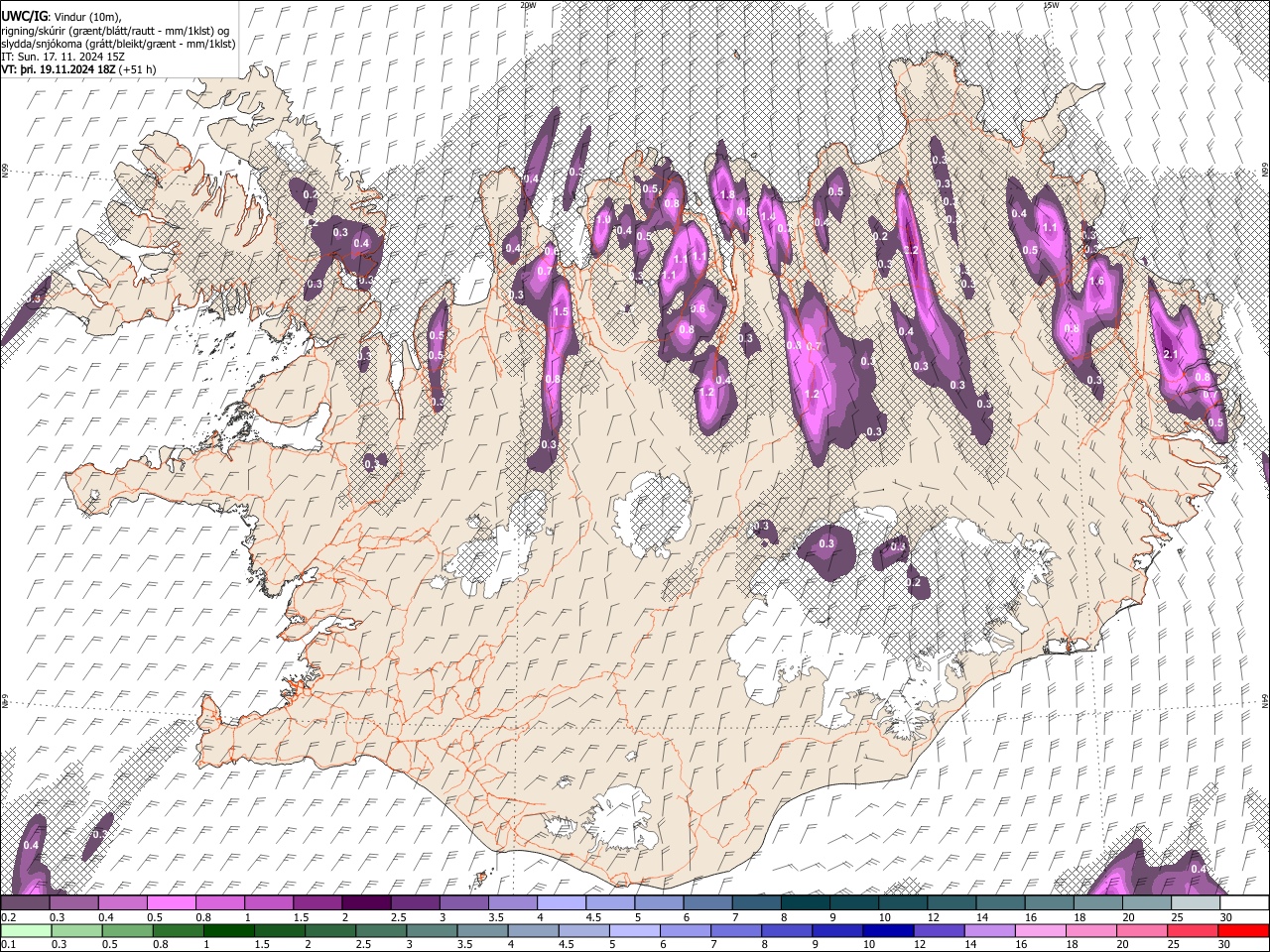Click the bright red 30 swatch in bottom legend row

click(1245, 930)
